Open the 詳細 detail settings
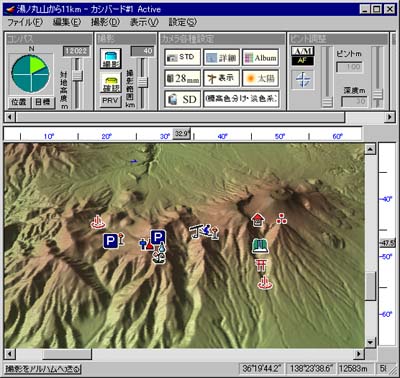 point(221,58)
